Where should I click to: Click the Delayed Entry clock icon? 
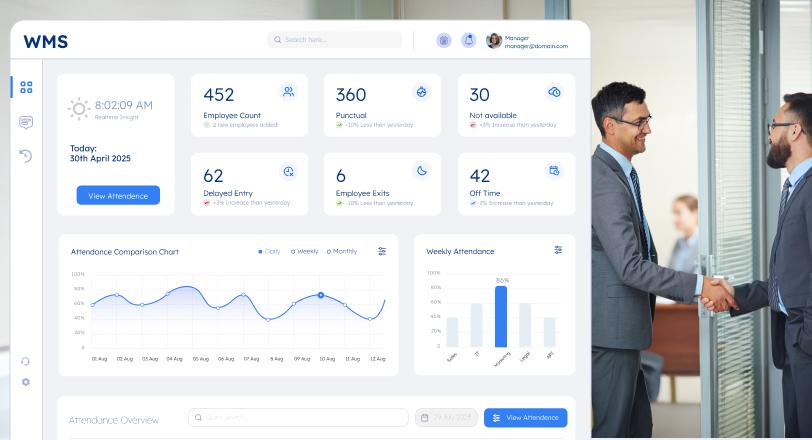(x=288, y=171)
